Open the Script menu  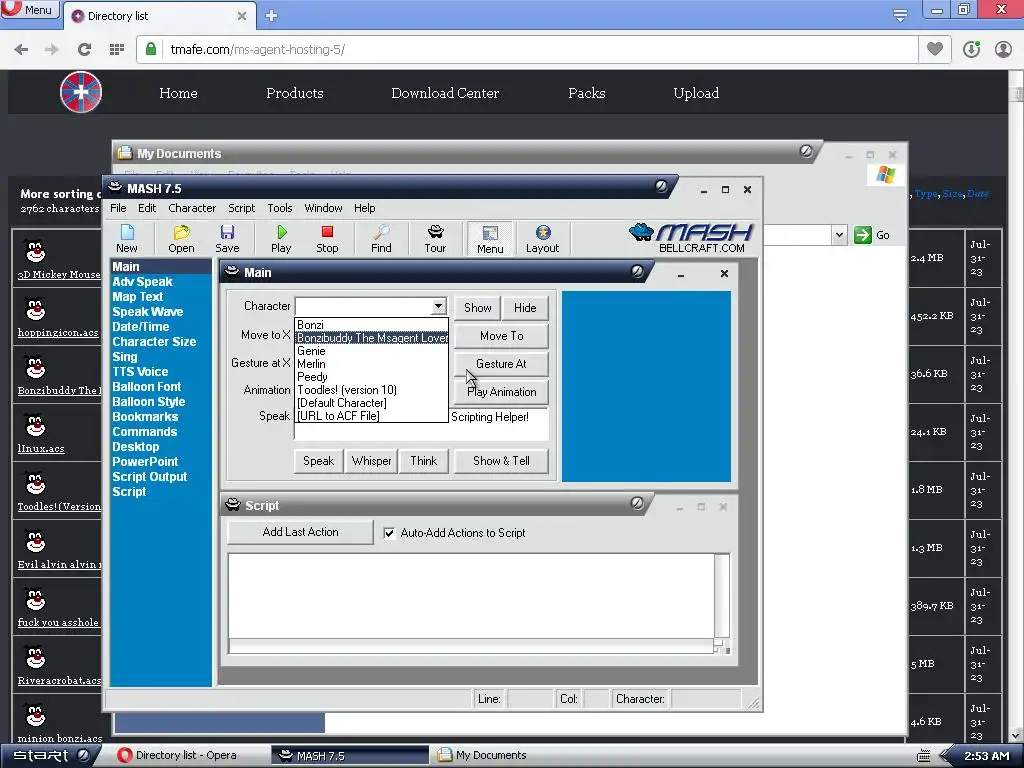242,208
